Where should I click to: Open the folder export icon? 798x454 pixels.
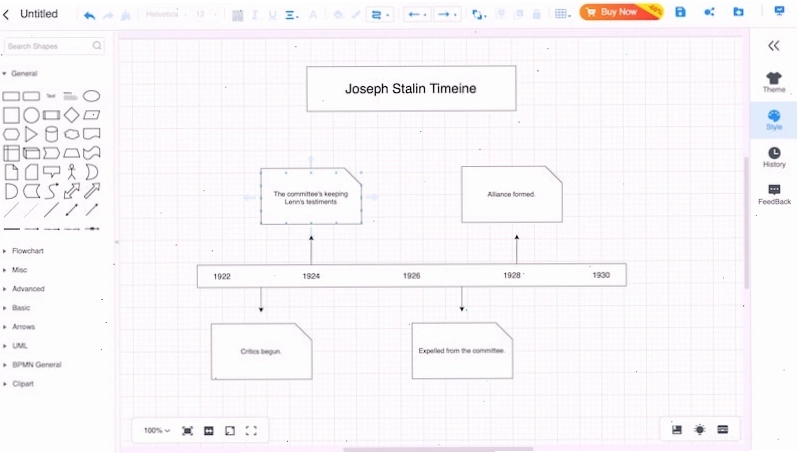click(738, 11)
